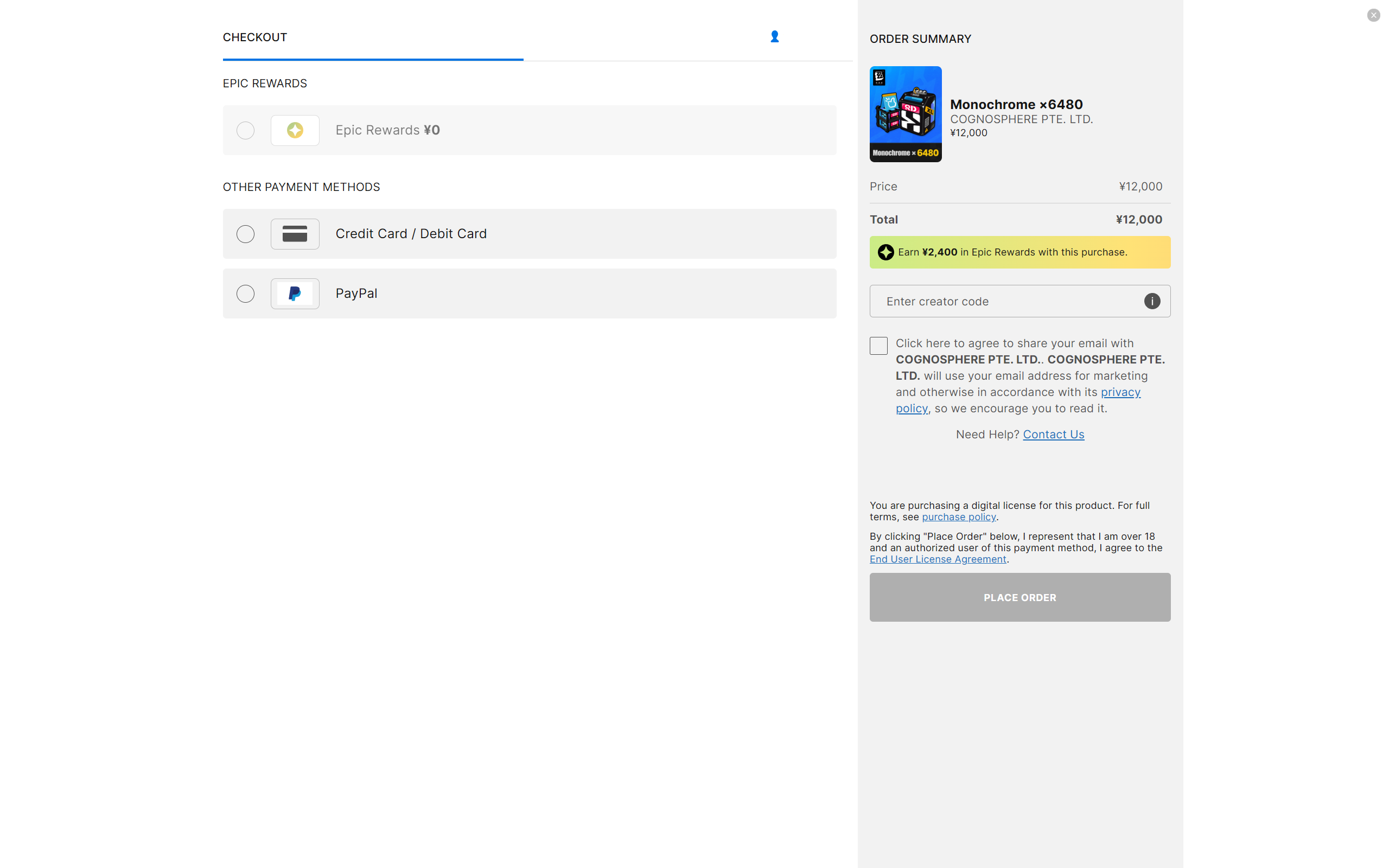This screenshot has height=868, width=1389.
Task: Click the account profile icon
Action: point(774,37)
